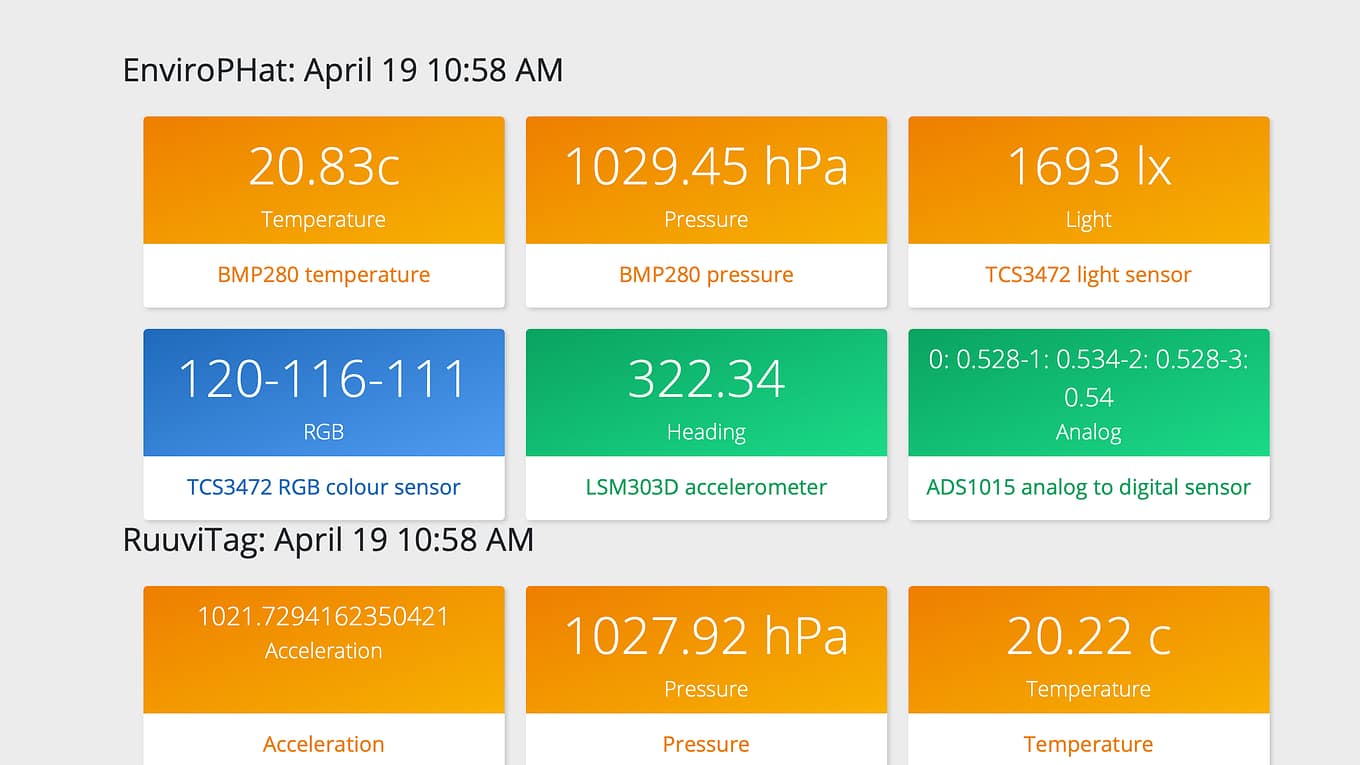Click the 20.83c temperature reading
The image size is (1360, 765).
(x=324, y=166)
